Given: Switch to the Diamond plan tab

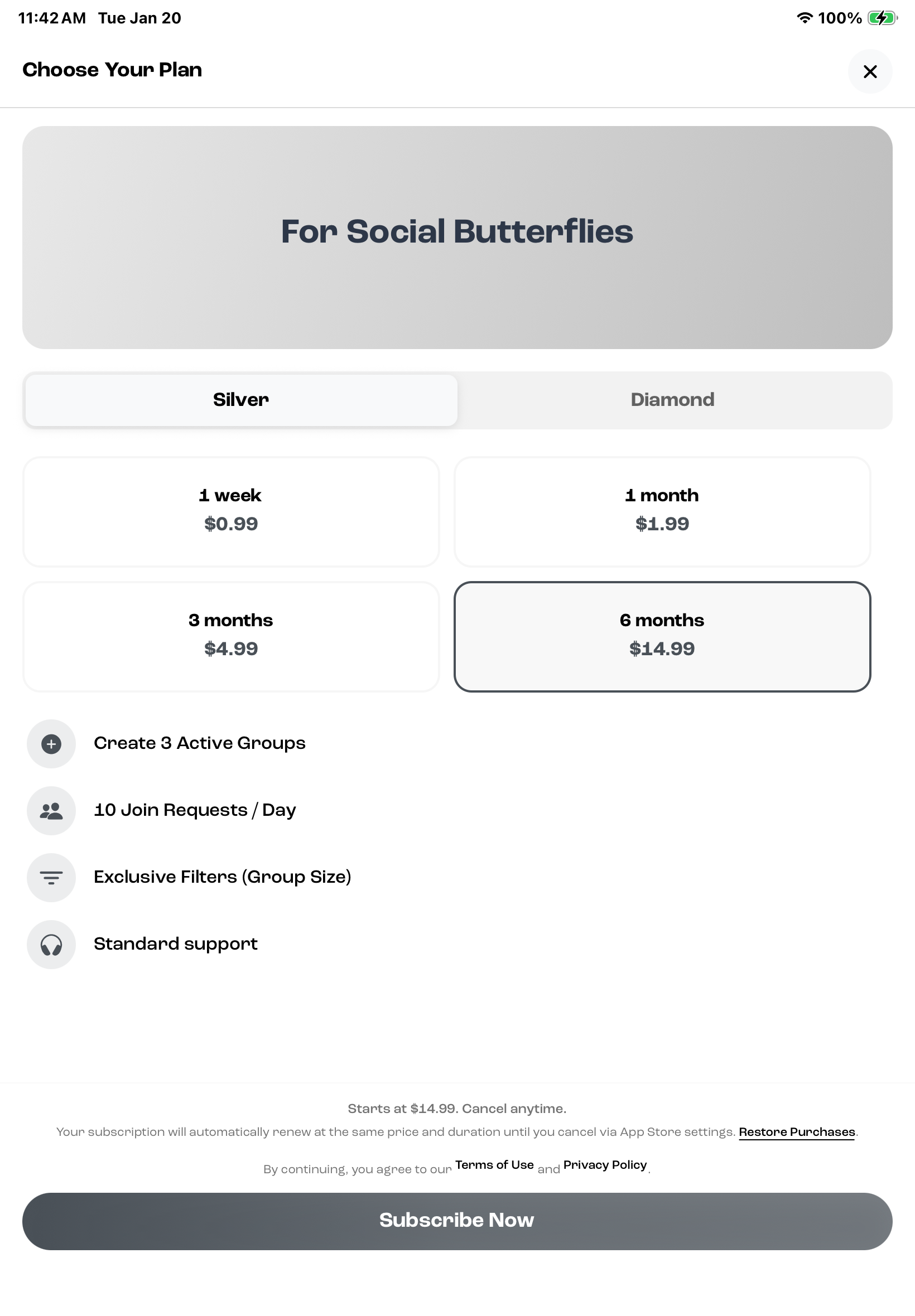Looking at the screenshot, I should click(672, 400).
